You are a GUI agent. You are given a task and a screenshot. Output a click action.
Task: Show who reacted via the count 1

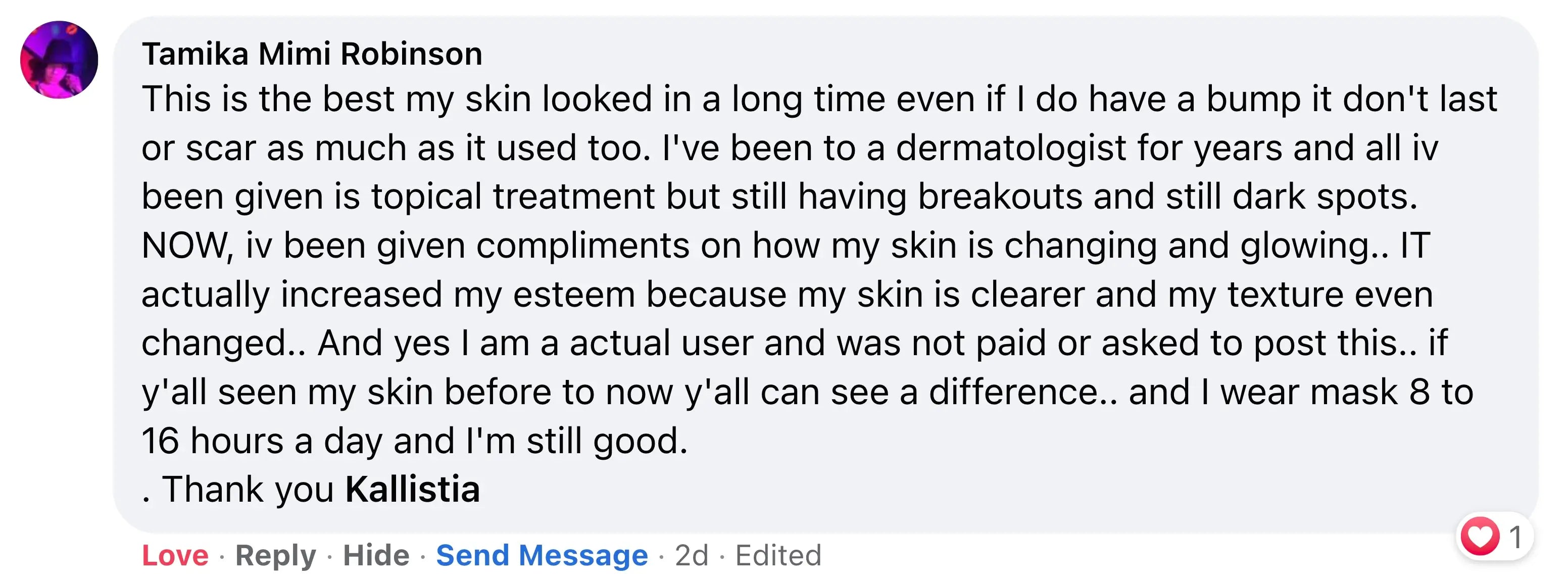coord(1515,537)
